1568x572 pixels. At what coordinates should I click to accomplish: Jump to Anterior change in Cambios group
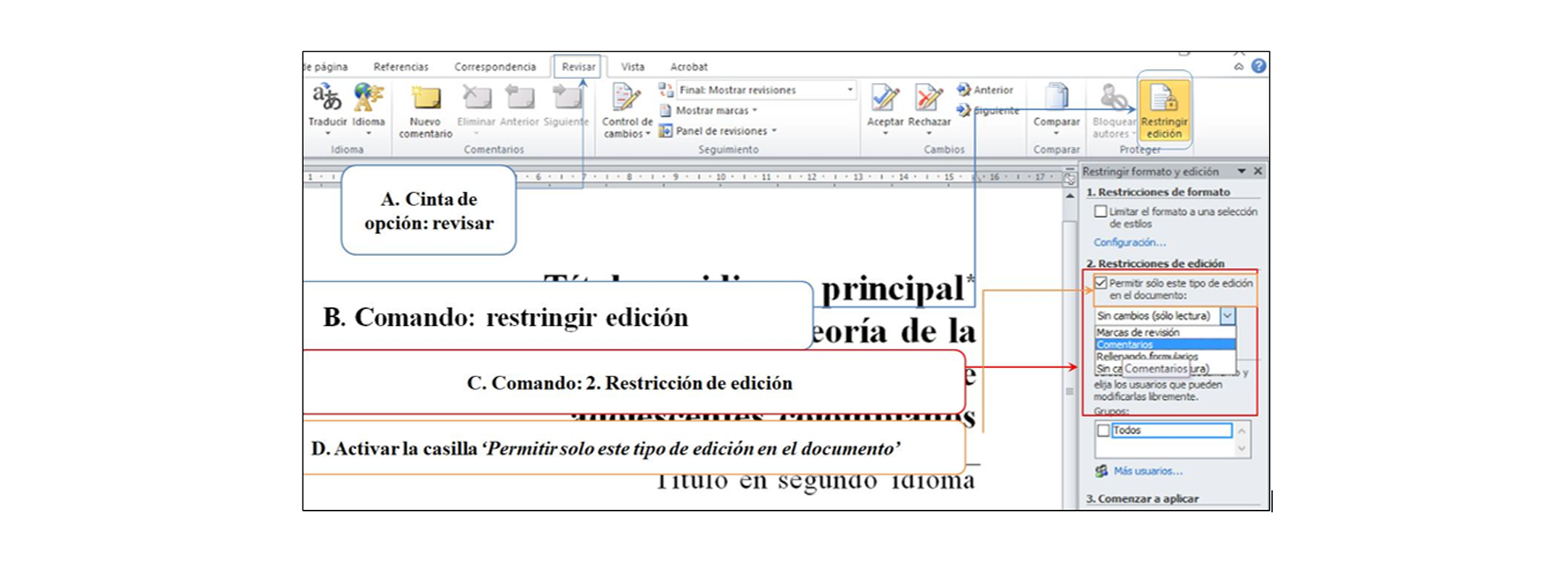click(x=985, y=90)
